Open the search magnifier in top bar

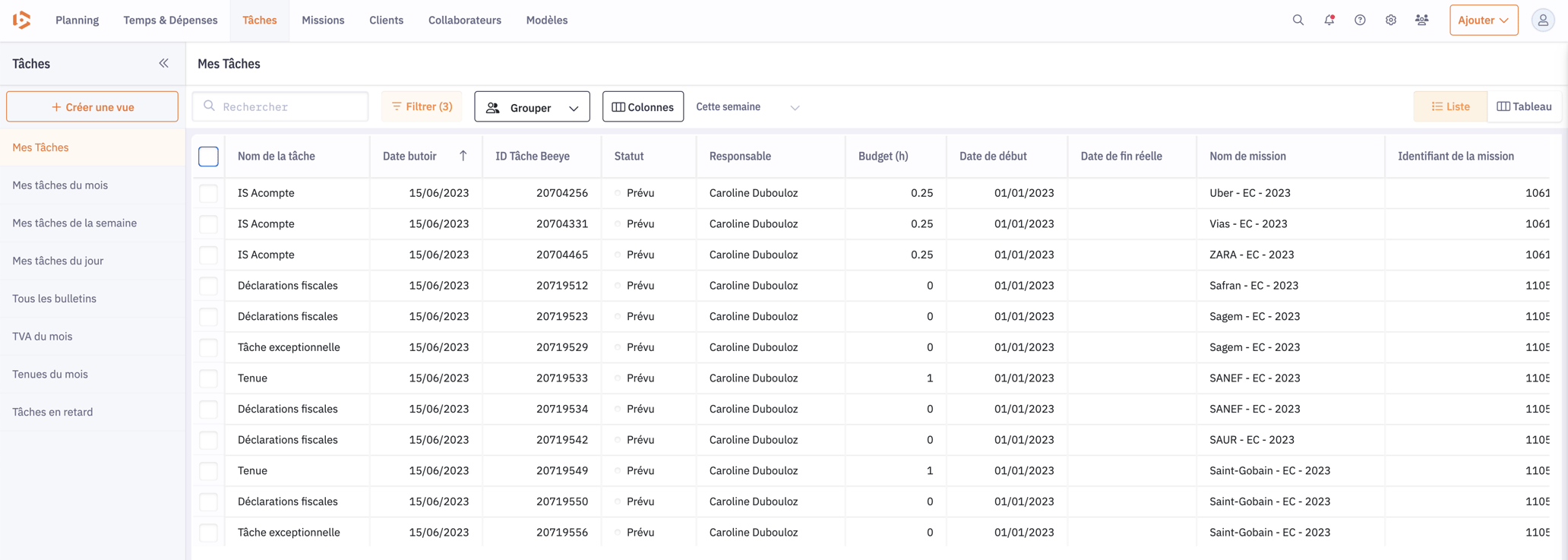pyautogui.click(x=1298, y=21)
